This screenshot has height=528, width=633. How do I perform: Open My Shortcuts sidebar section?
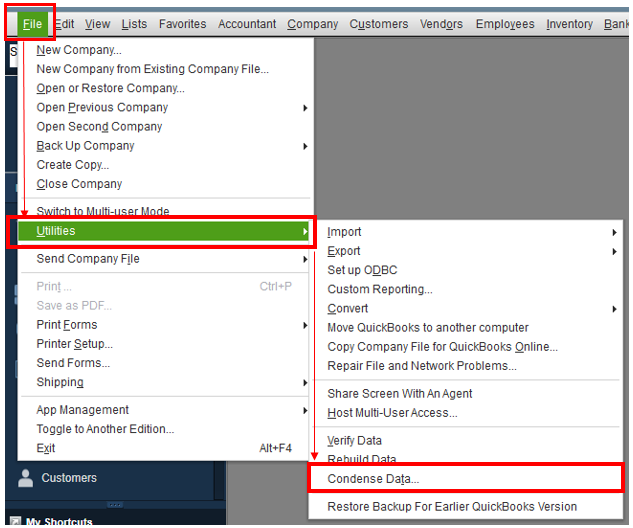pos(59,522)
